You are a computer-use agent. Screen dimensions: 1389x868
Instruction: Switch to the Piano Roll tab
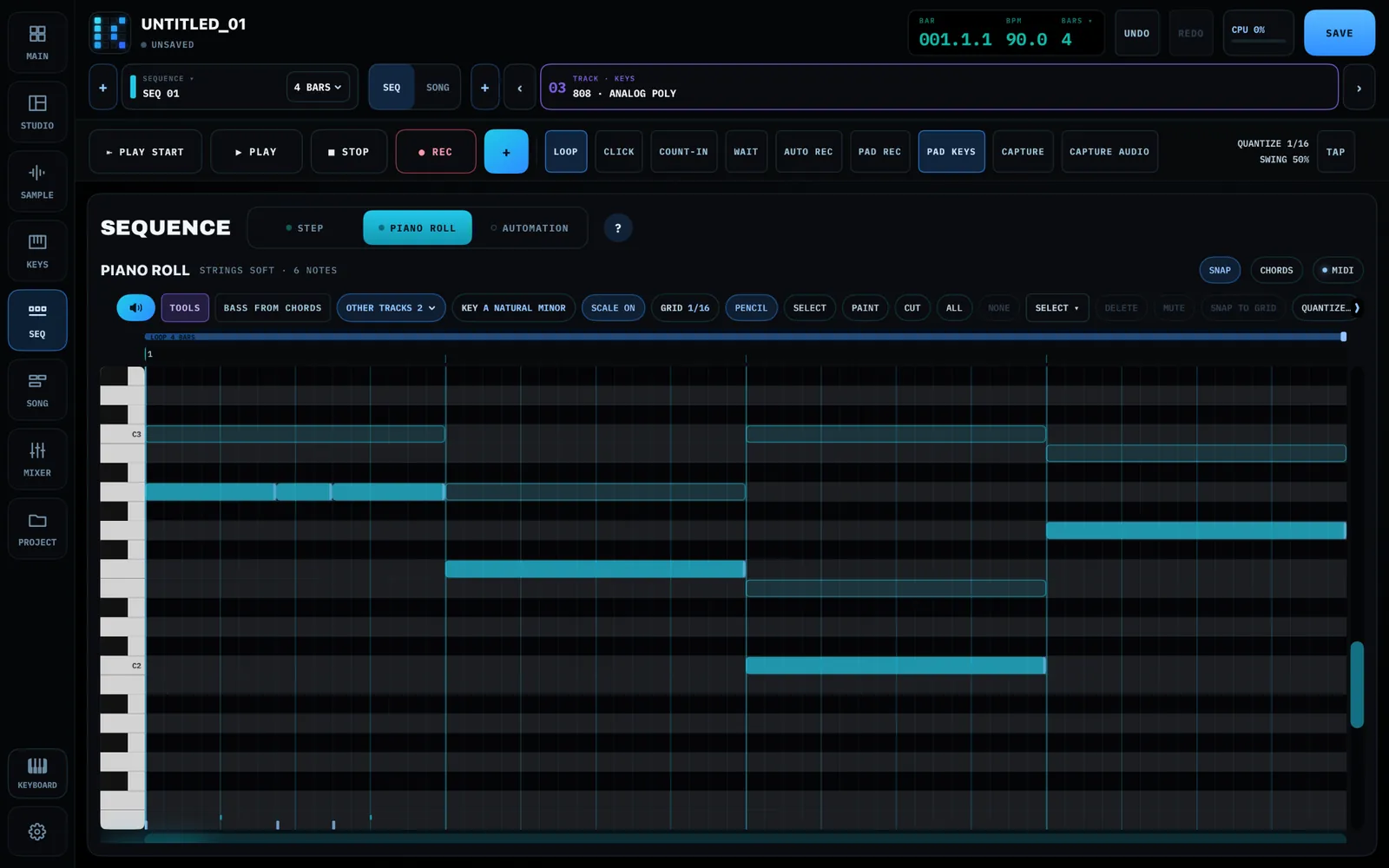(418, 228)
